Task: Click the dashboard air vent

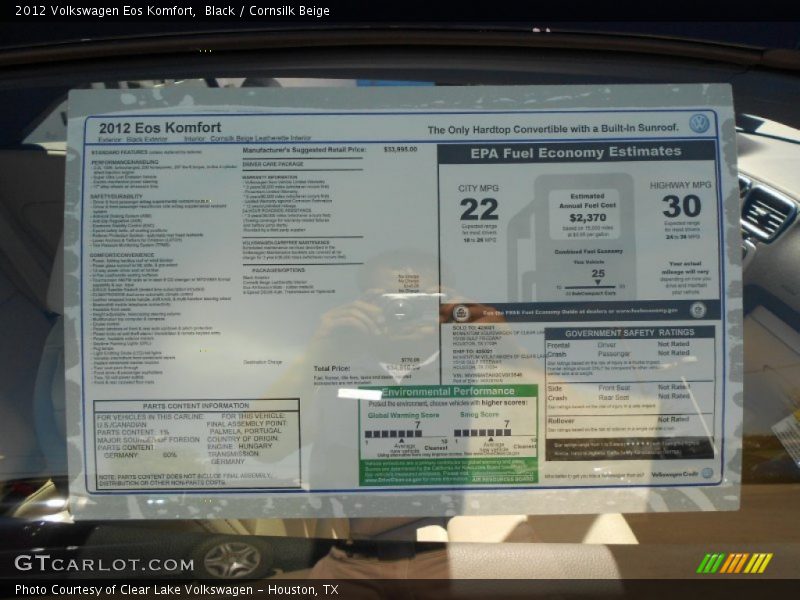Action: pos(765,213)
